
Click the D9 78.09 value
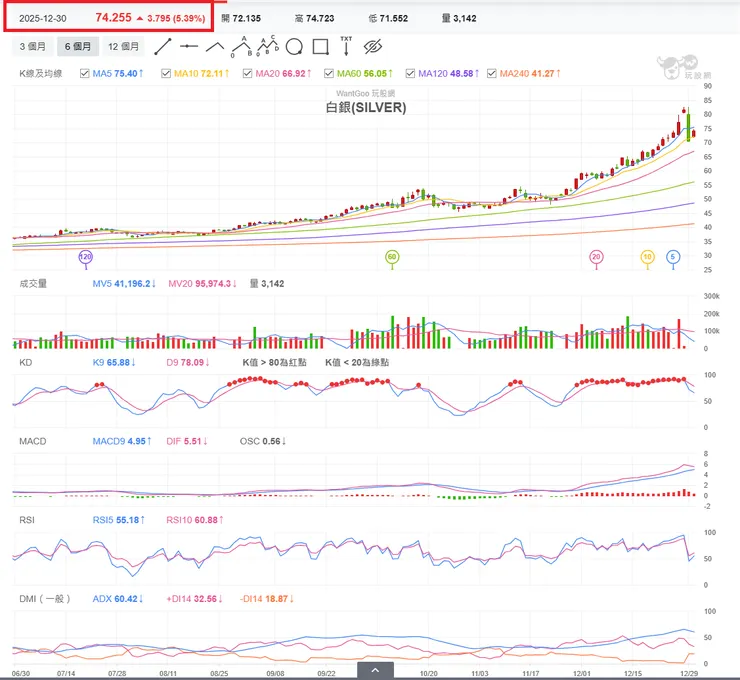click(x=188, y=362)
